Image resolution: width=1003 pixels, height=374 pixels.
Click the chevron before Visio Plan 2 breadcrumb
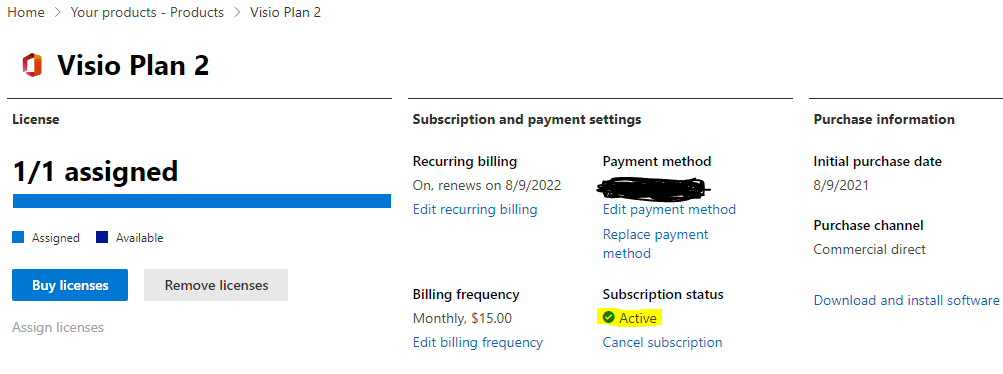[x=237, y=12]
